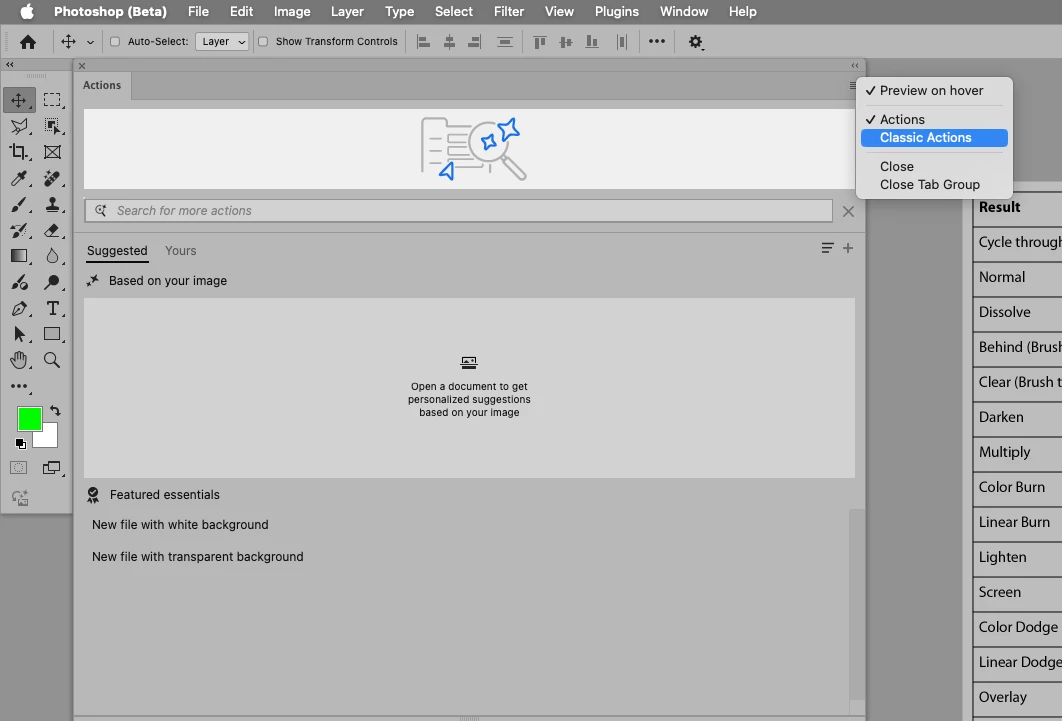Swap foreground and background colors
This screenshot has width=1062, height=721.
[55, 411]
